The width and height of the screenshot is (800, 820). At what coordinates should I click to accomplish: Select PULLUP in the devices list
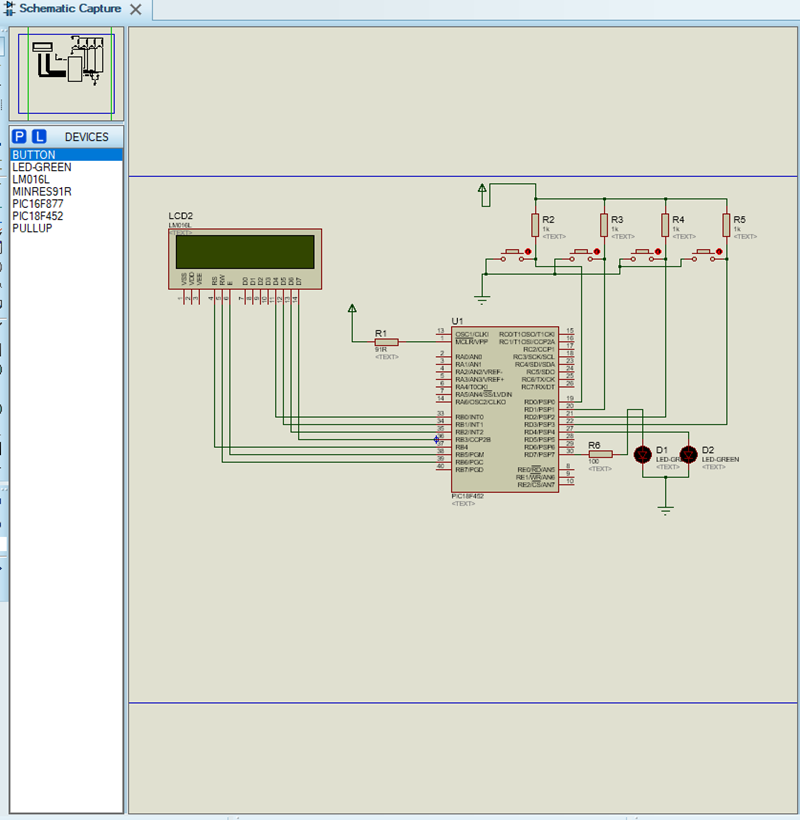point(32,228)
